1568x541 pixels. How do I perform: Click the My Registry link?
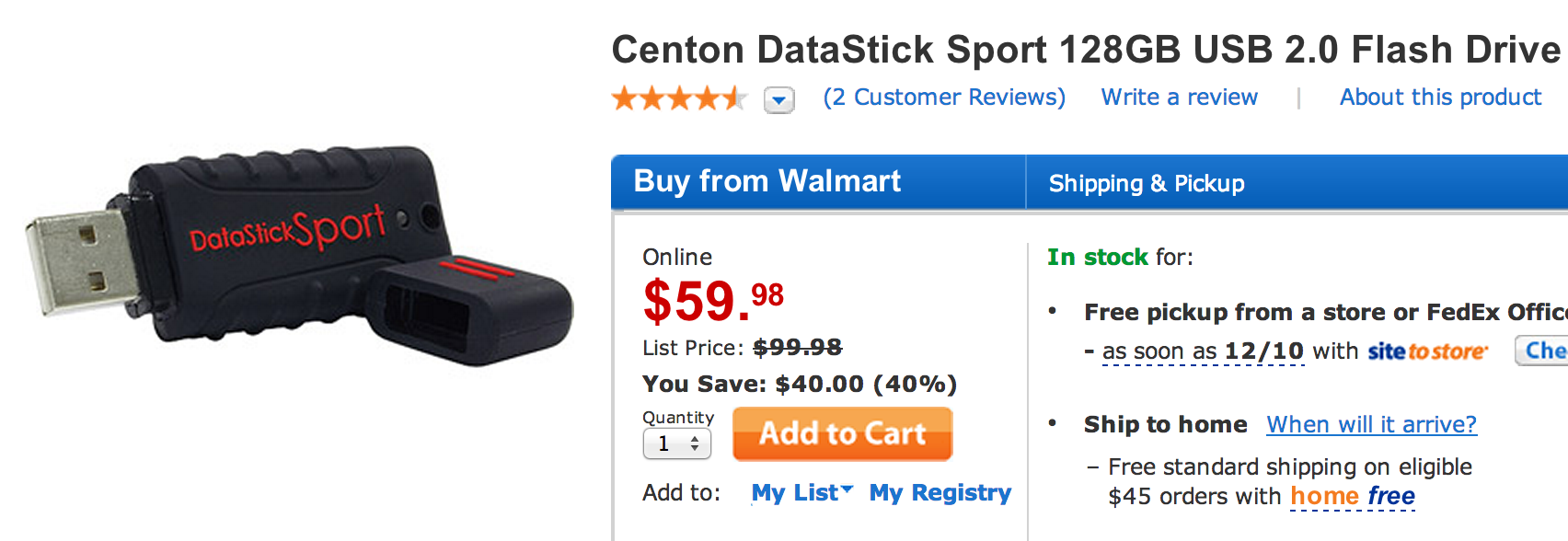(940, 493)
